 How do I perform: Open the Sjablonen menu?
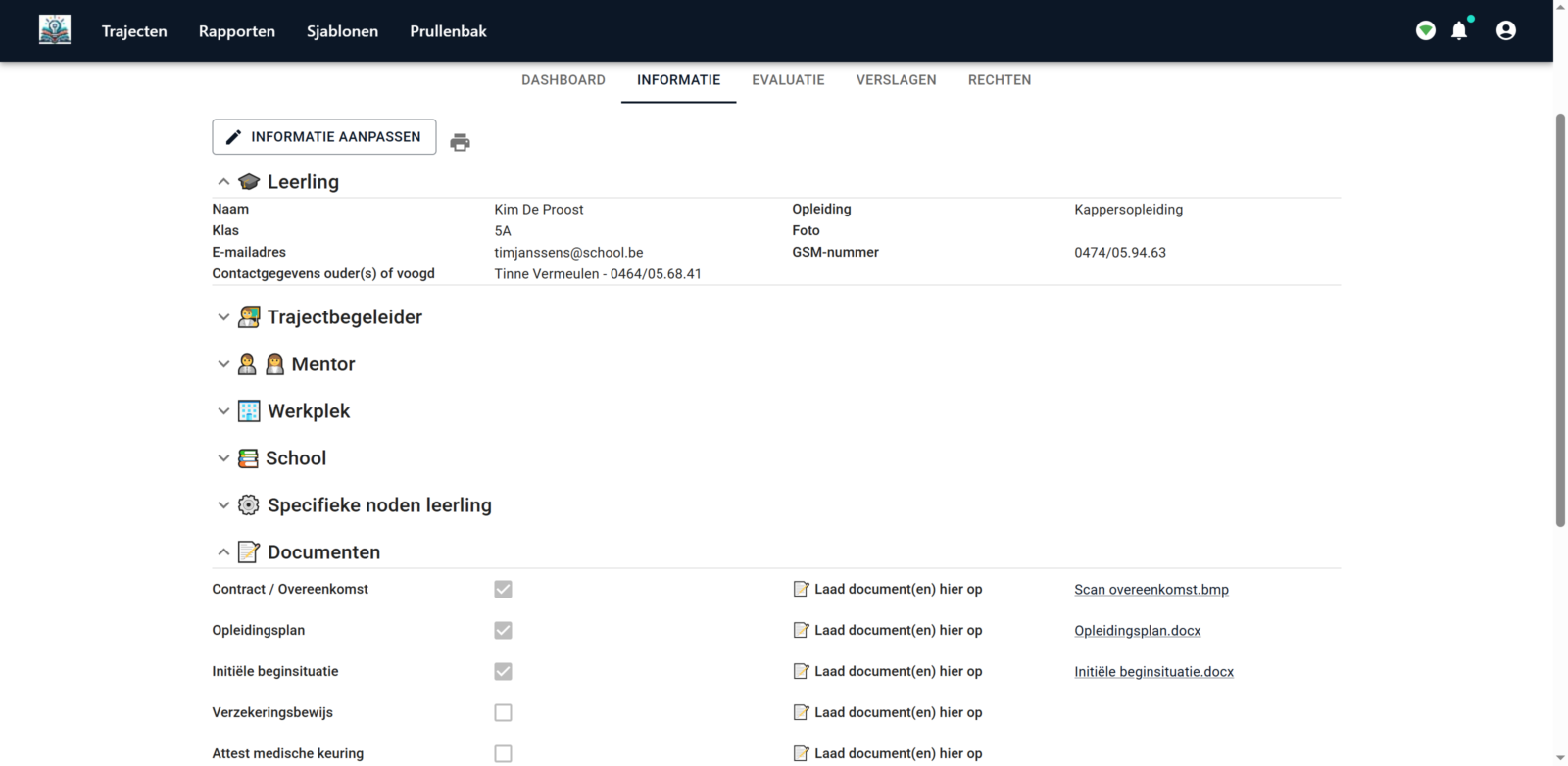pos(342,31)
